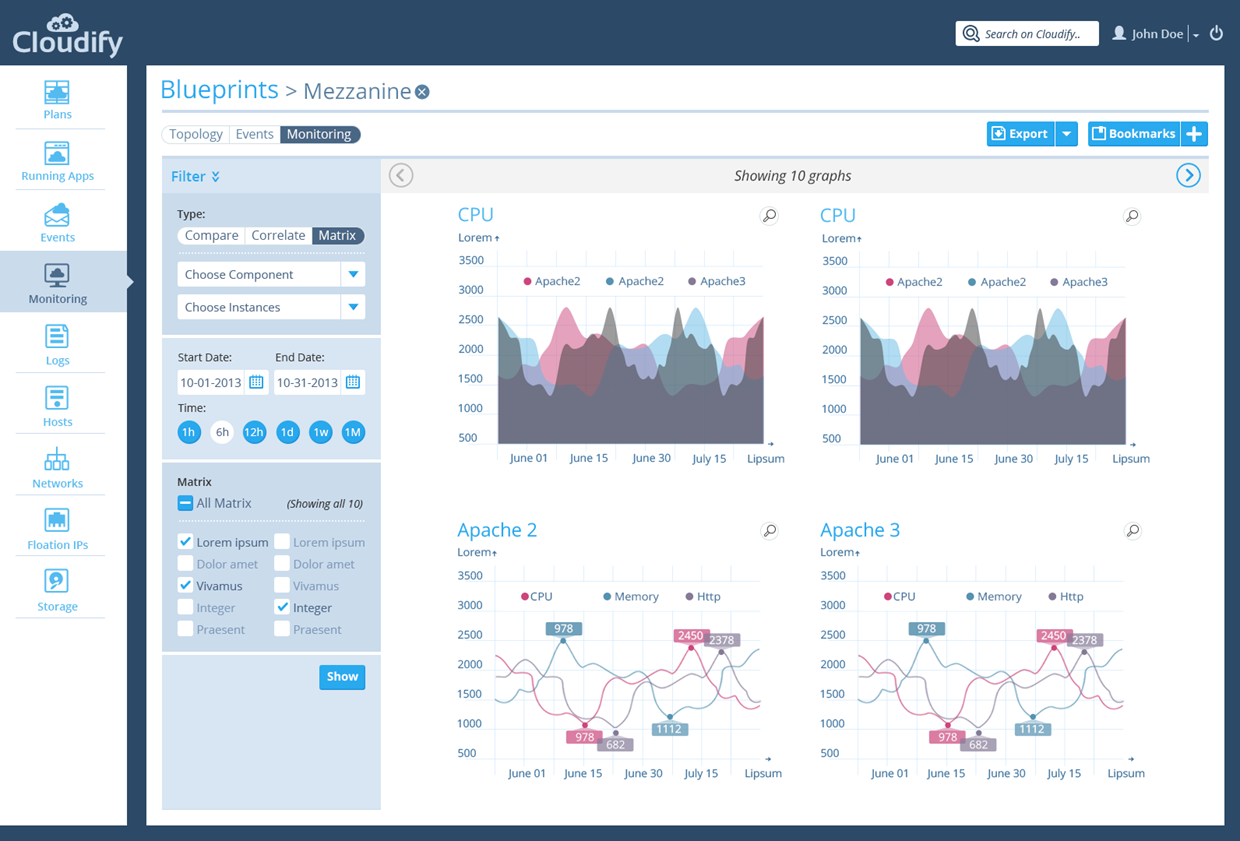Viewport: 1240px width, 841px height.
Task: Open Plans in the sidebar
Action: coord(57,98)
